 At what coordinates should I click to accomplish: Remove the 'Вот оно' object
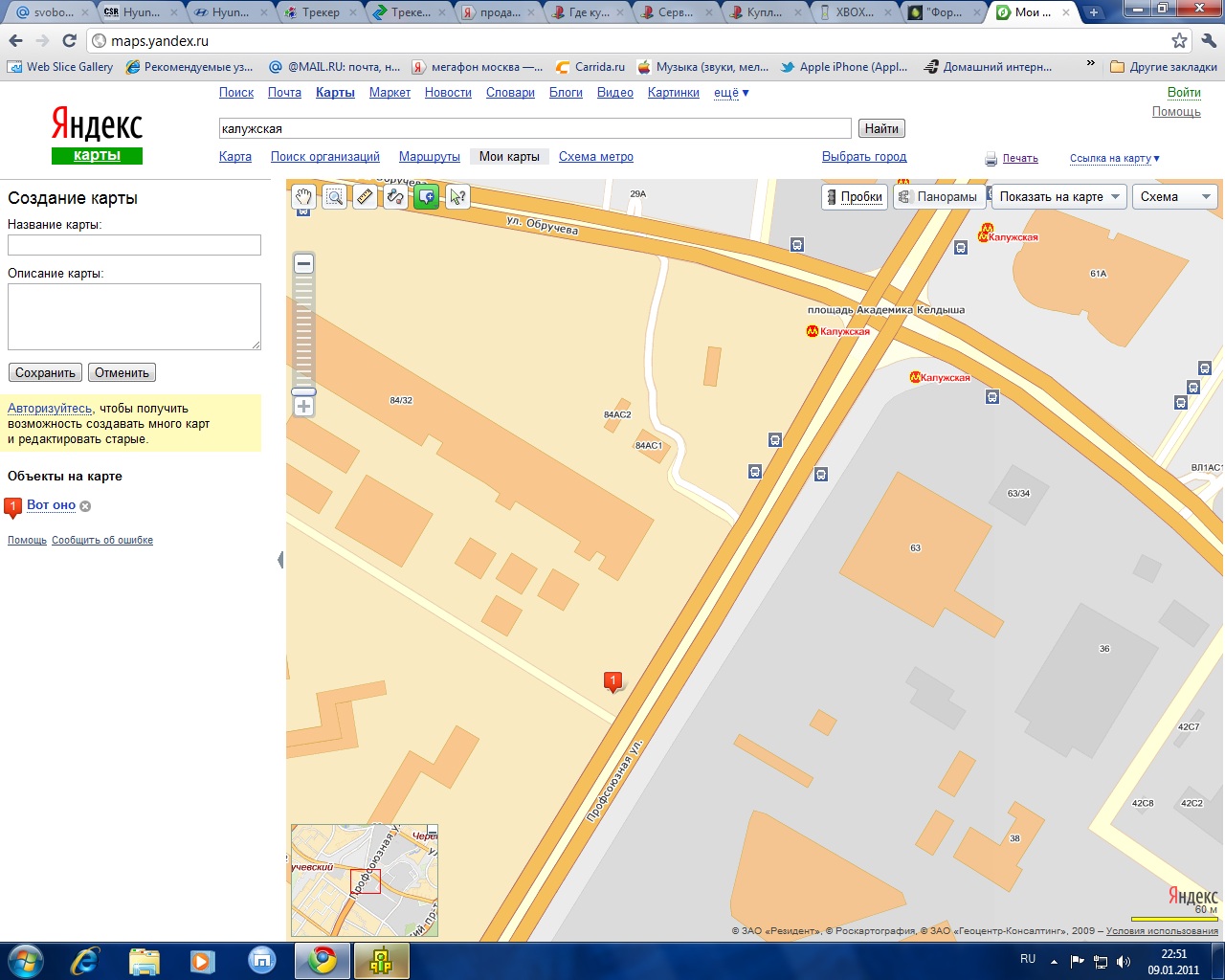pos(85,506)
